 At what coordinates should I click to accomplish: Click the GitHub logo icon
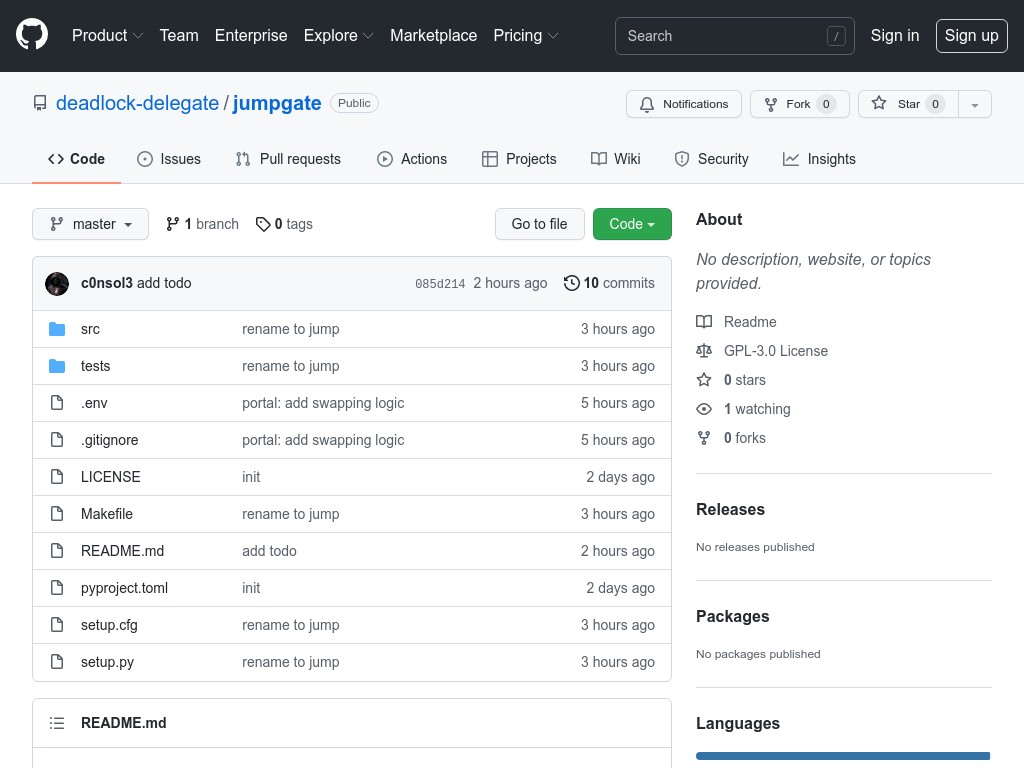32,35
